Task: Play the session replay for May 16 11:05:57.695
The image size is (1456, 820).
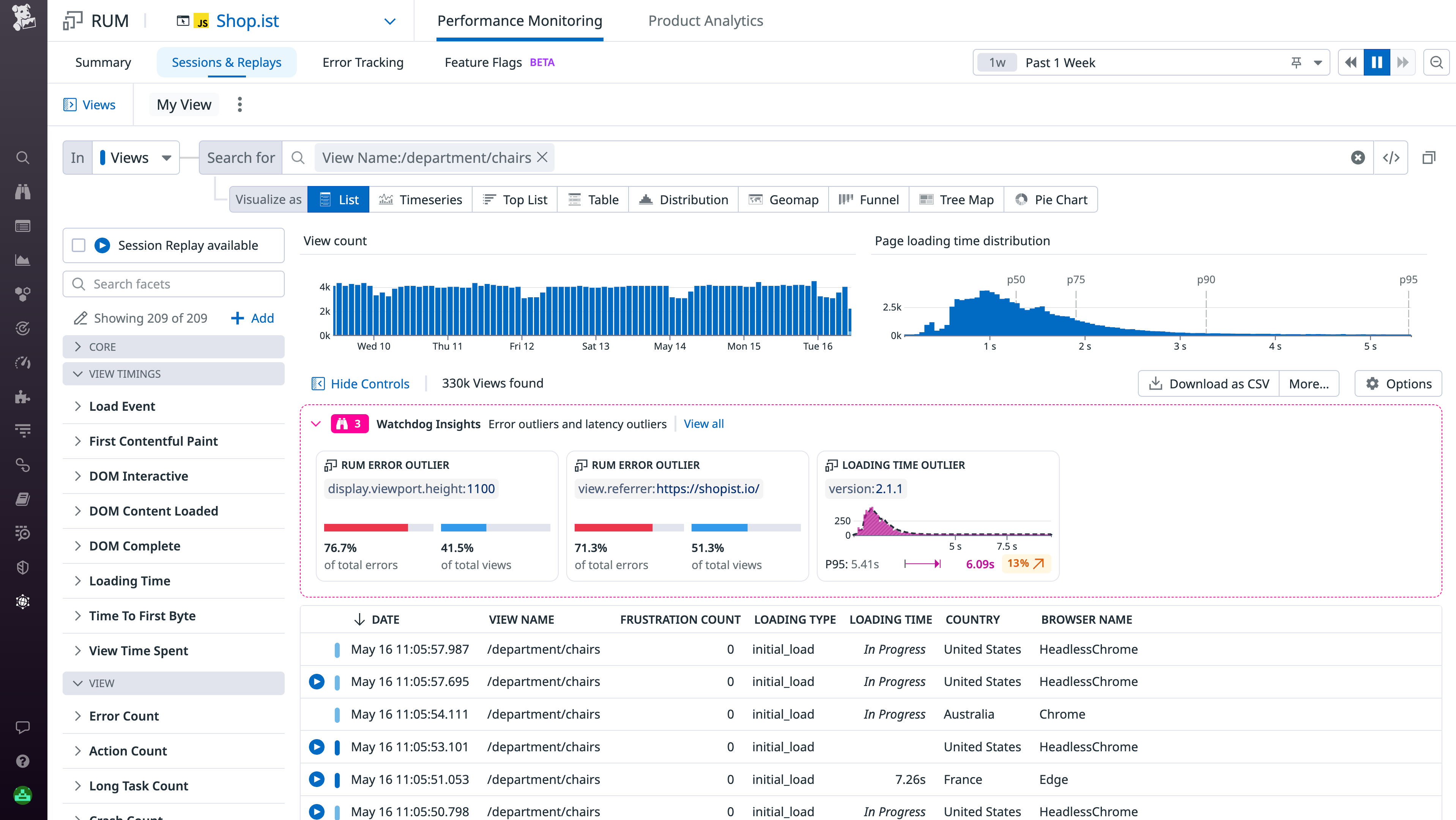Action: coord(317,681)
